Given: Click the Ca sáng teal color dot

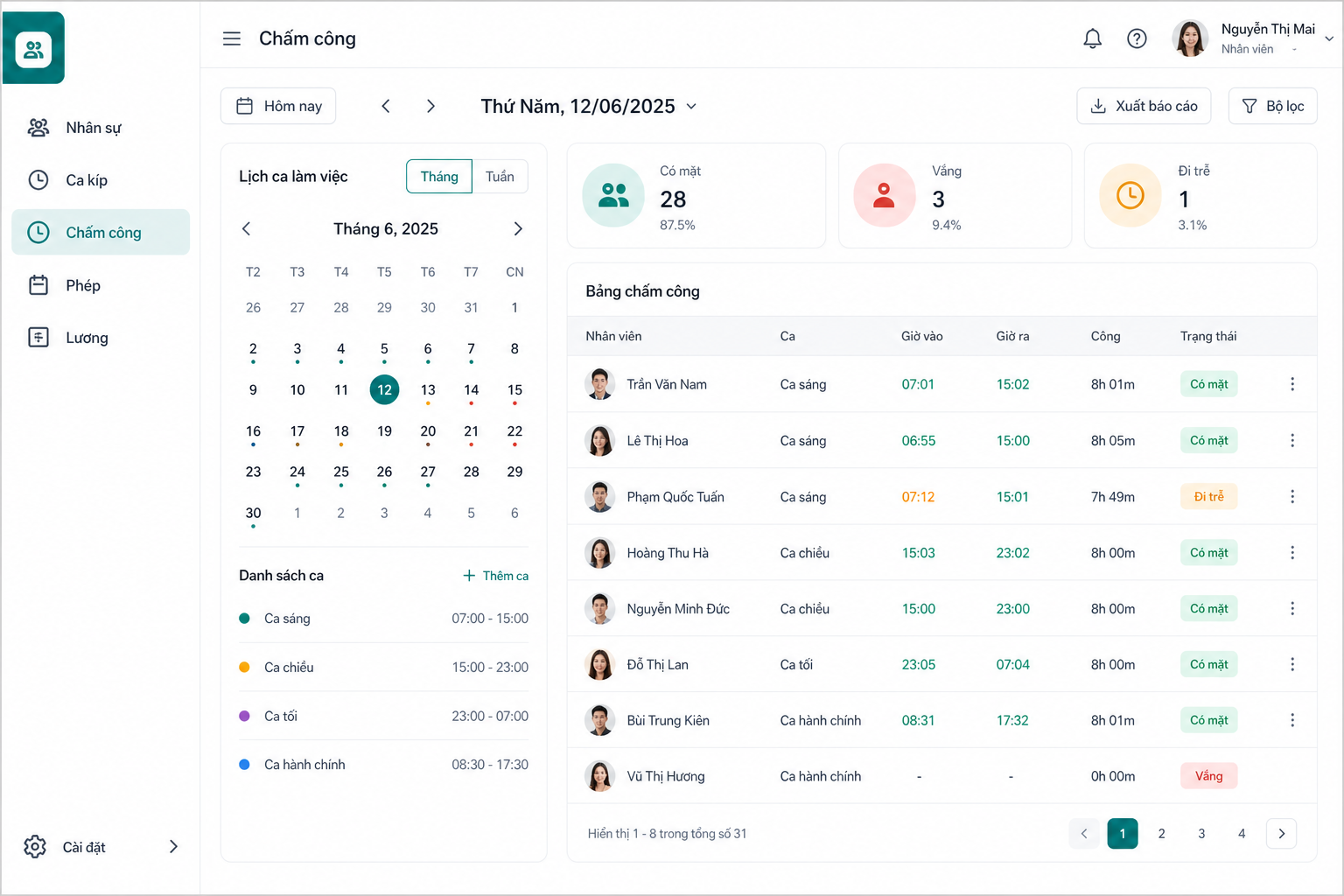Looking at the screenshot, I should click(244, 619).
